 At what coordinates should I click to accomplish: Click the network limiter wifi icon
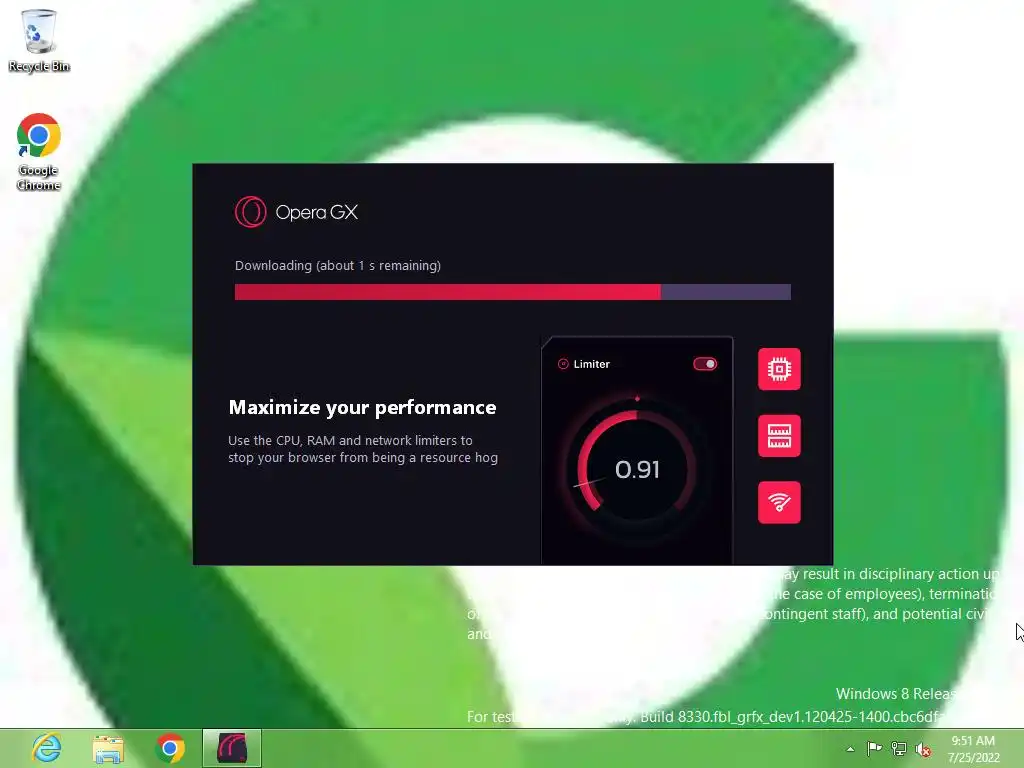point(779,502)
